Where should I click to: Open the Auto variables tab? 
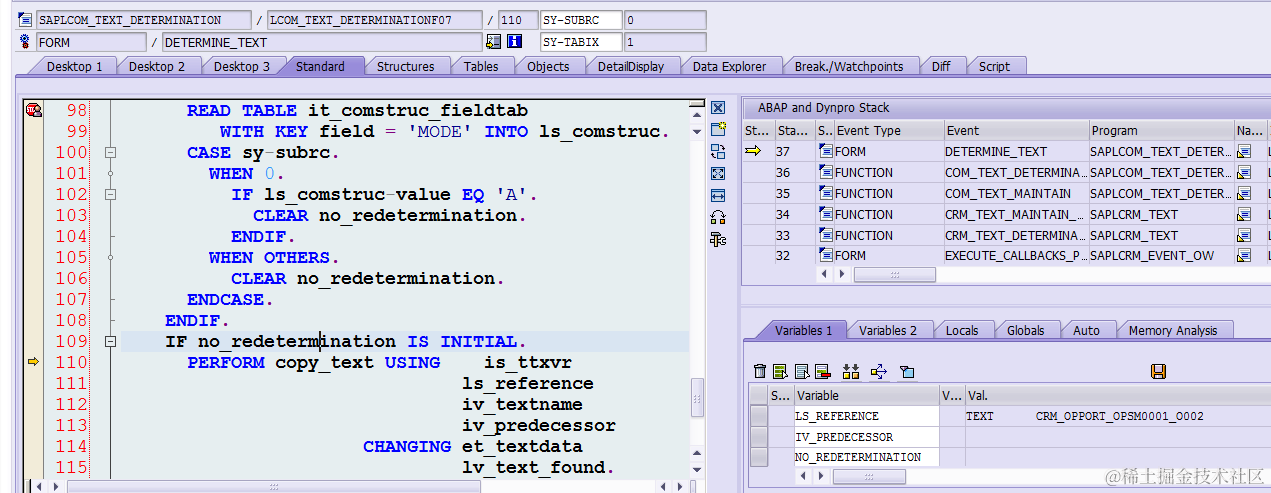pos(1086,331)
